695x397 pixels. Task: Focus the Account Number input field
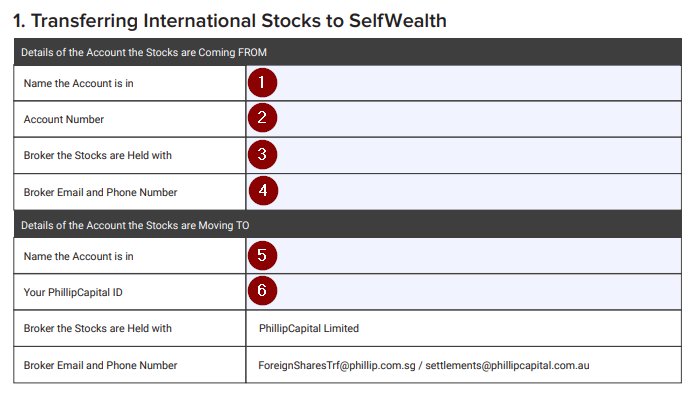[x=464, y=119]
